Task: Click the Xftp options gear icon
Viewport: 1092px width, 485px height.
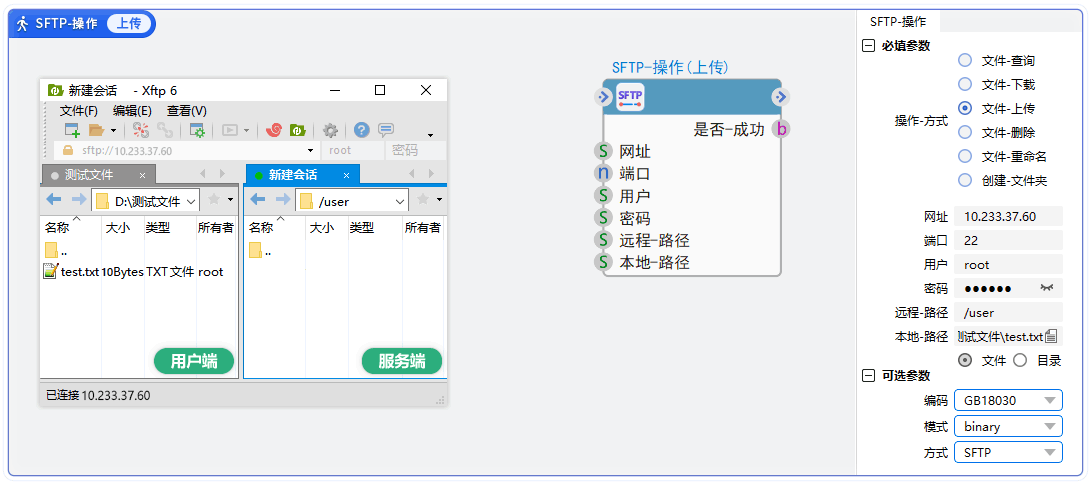Action: [330, 130]
